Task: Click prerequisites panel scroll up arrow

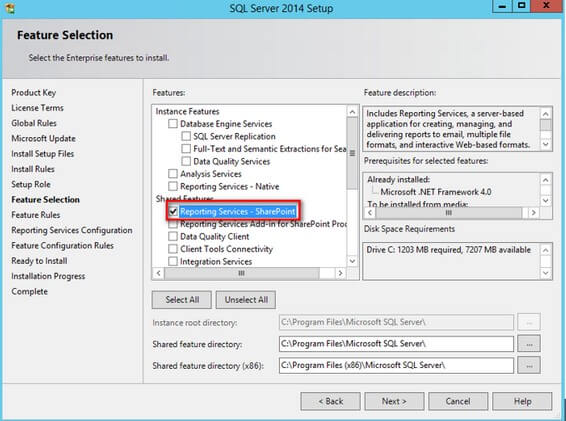Action: pos(546,180)
